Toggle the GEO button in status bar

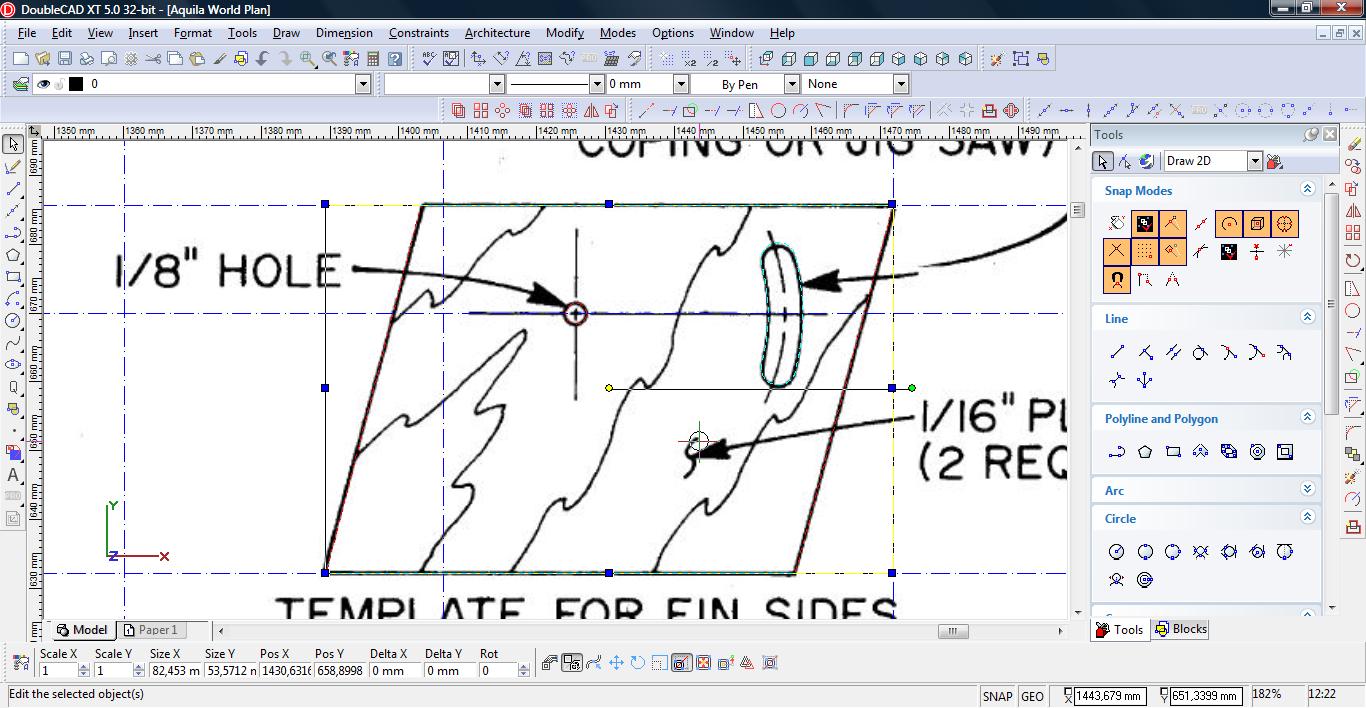[x=1032, y=696]
